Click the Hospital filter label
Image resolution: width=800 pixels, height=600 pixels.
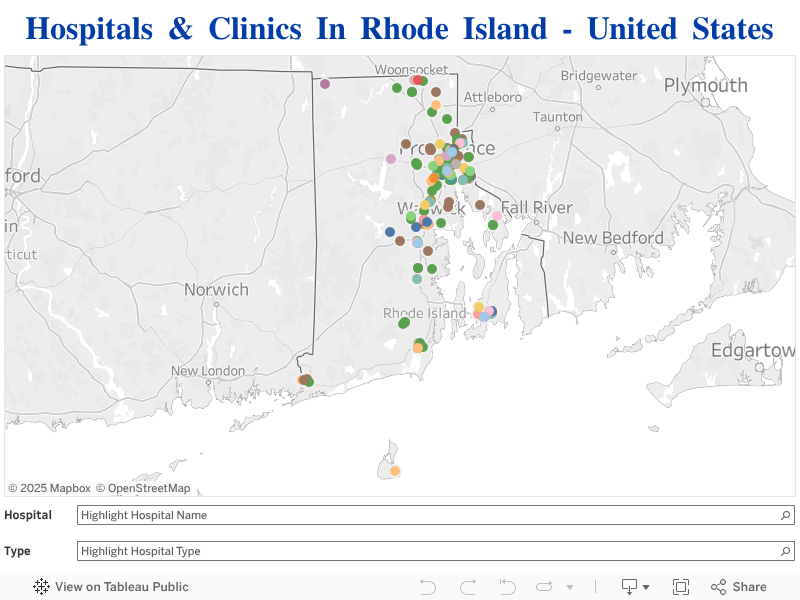(28, 515)
